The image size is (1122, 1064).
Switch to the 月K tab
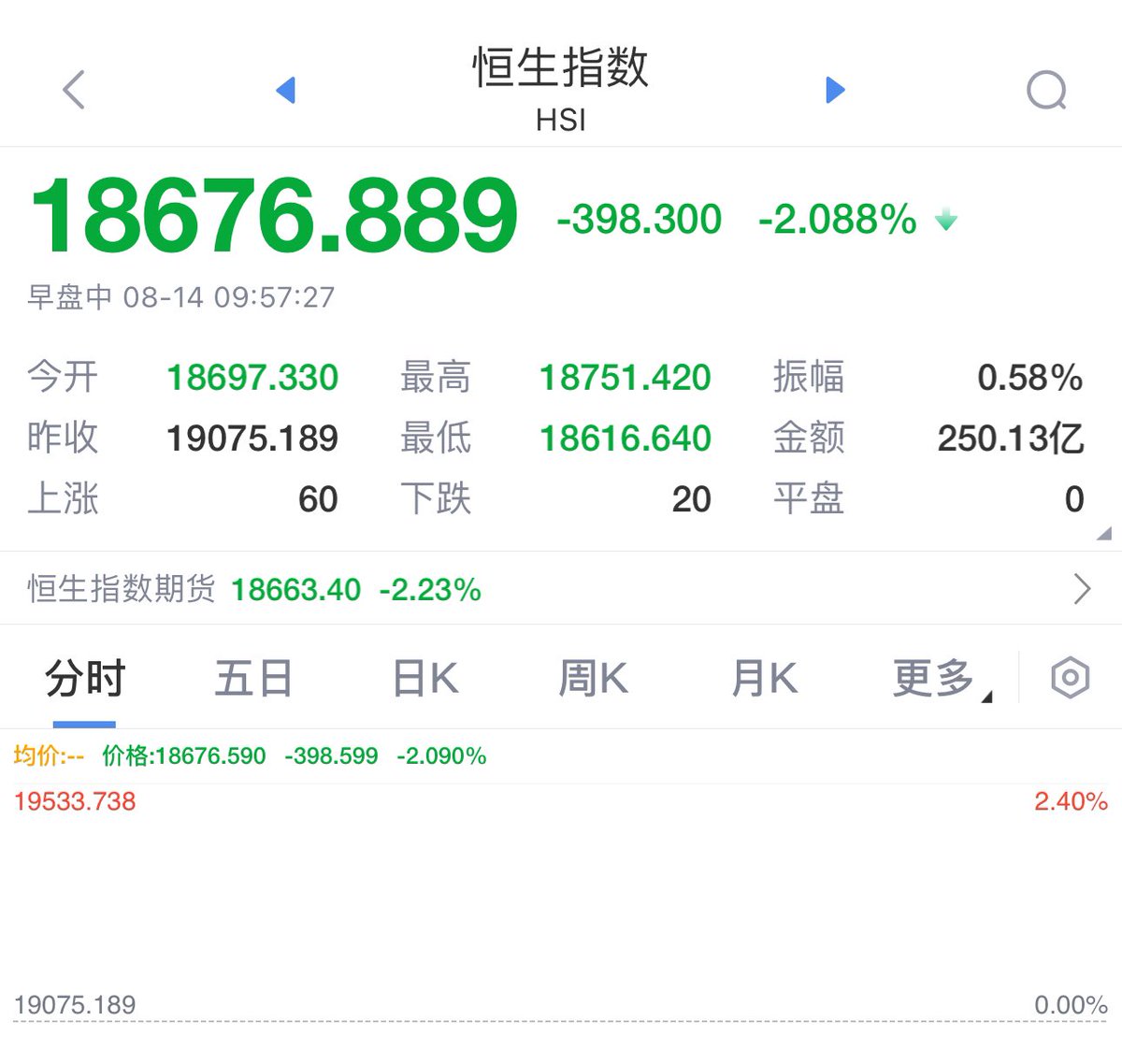pyautogui.click(x=764, y=679)
